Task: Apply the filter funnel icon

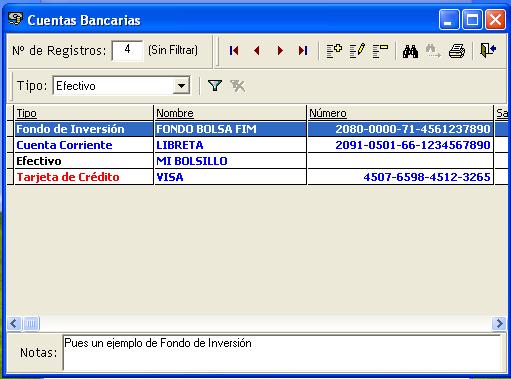Action: click(x=215, y=86)
